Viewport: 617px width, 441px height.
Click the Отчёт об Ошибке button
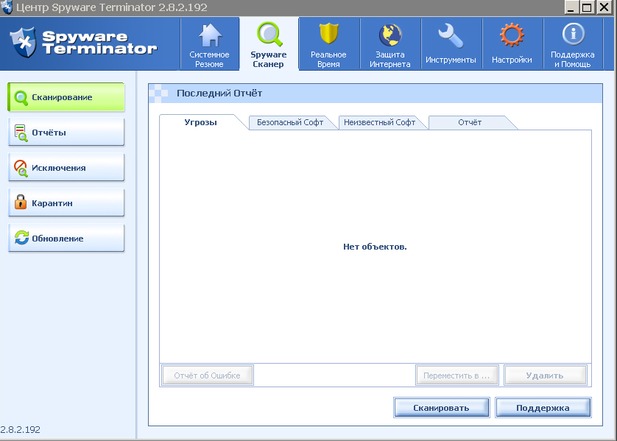207,375
